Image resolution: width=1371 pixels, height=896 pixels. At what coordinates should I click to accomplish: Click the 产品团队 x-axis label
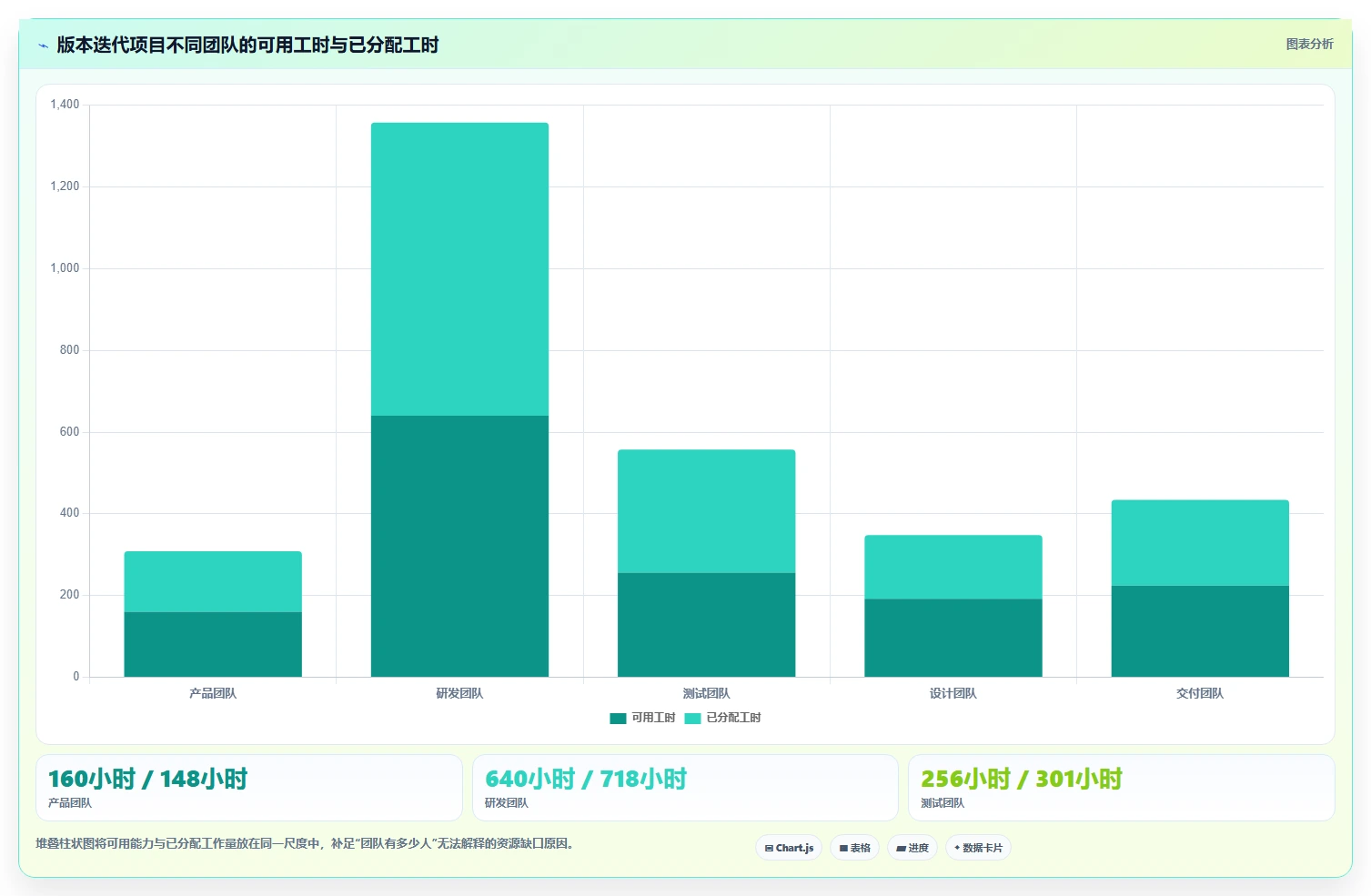pos(213,693)
